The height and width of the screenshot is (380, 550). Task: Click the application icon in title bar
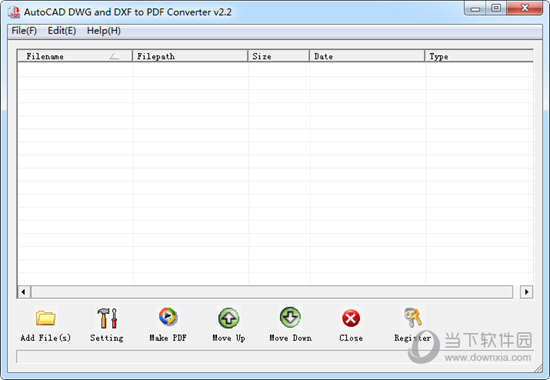14,12
